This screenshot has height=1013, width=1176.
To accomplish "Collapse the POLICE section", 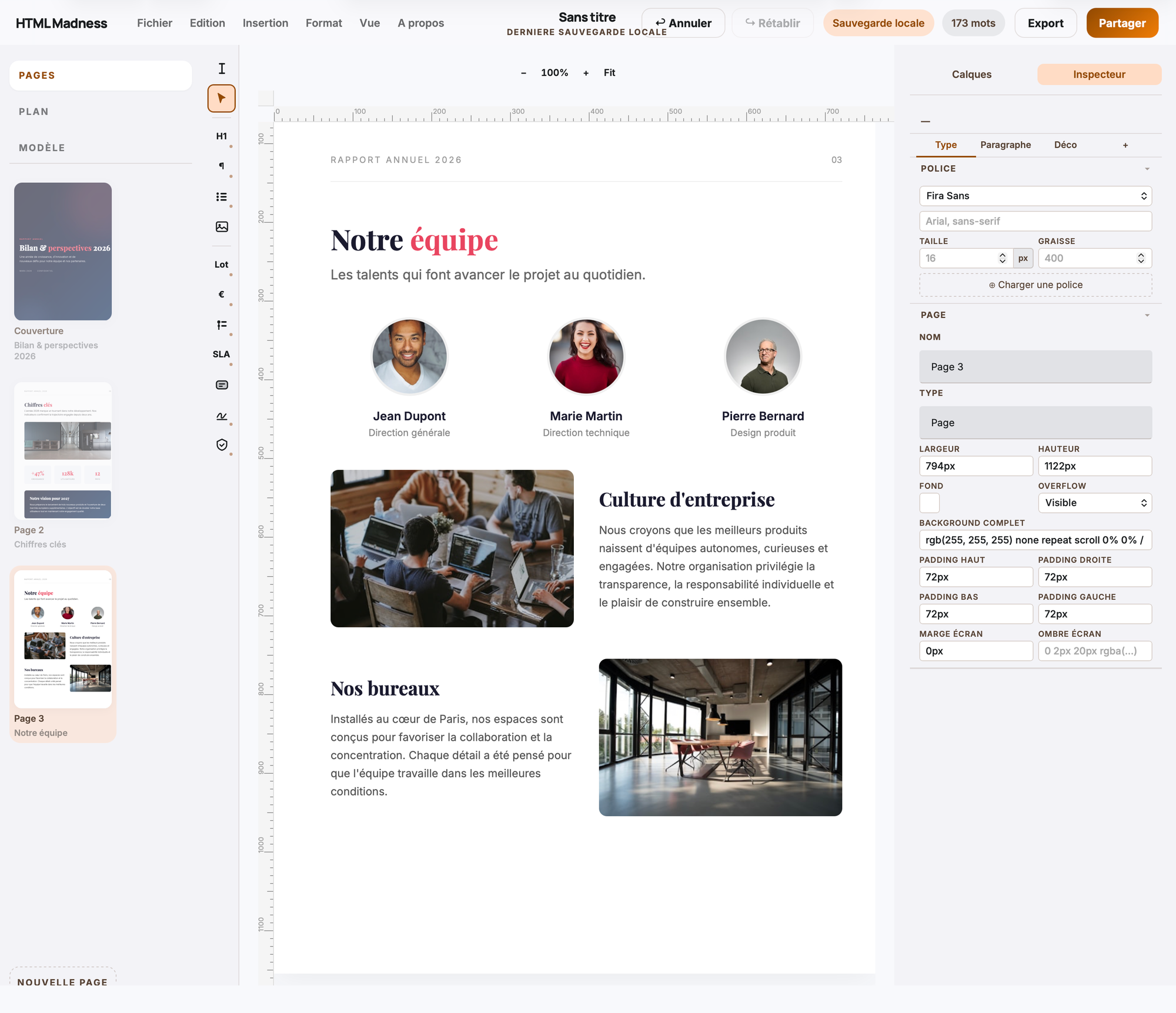I will tap(1147, 168).
